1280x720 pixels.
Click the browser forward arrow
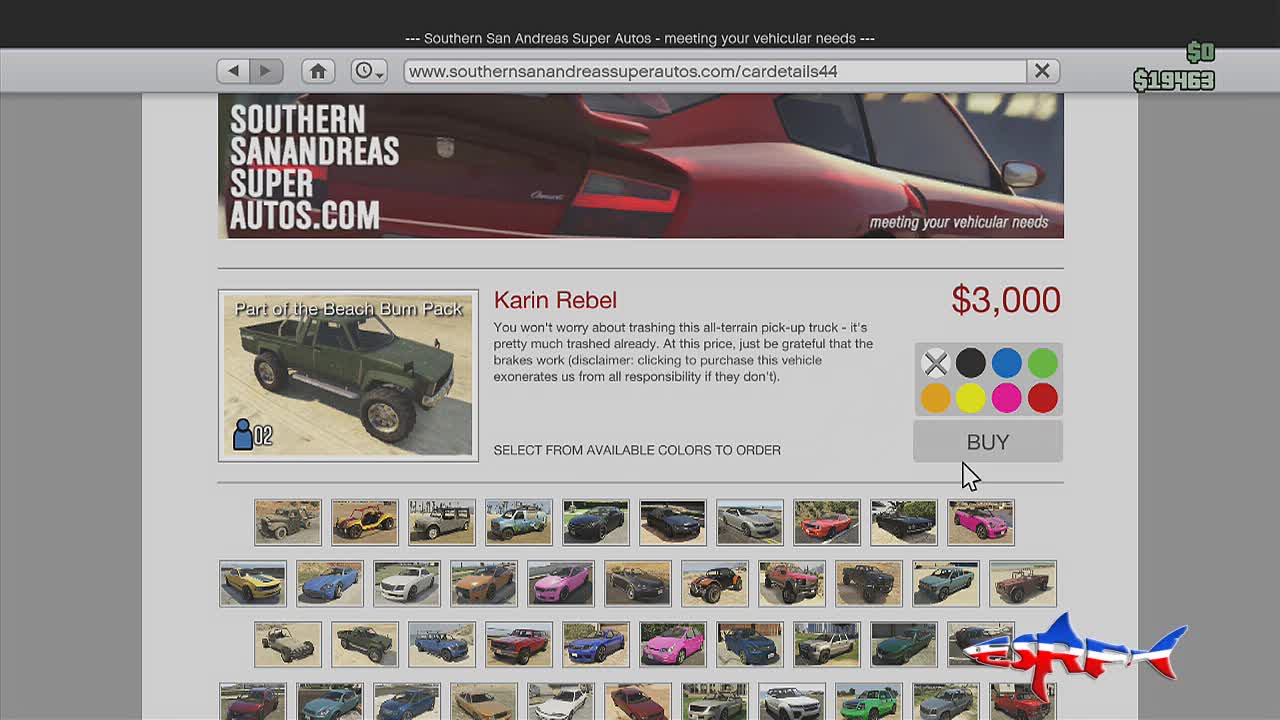266,71
